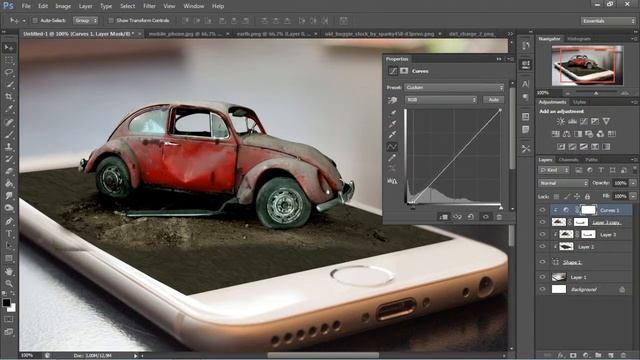Toggle visibility of Layer 3

pyautogui.click(x=542, y=234)
